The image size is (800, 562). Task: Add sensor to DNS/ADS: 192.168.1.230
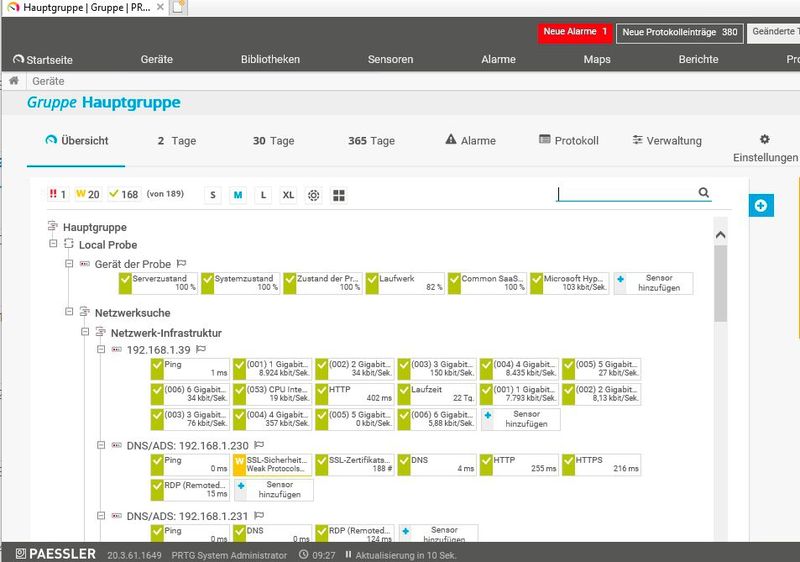(x=273, y=490)
